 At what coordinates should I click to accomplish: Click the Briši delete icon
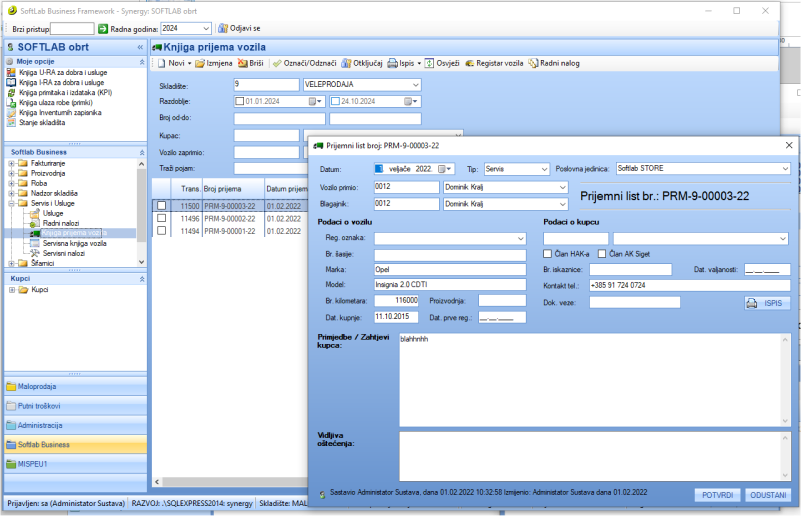tap(242, 63)
